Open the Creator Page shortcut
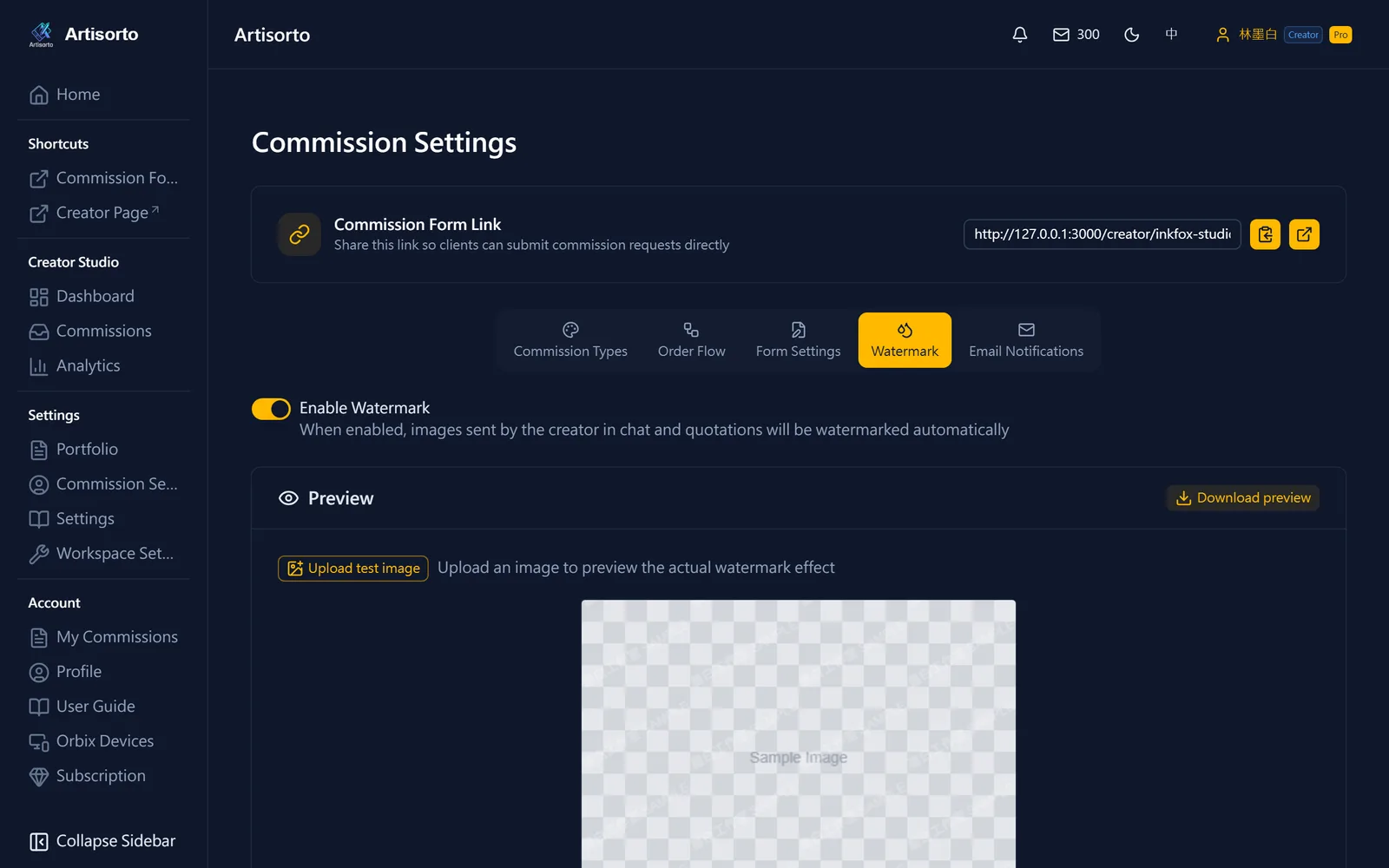1389x868 pixels. pyautogui.click(x=103, y=213)
